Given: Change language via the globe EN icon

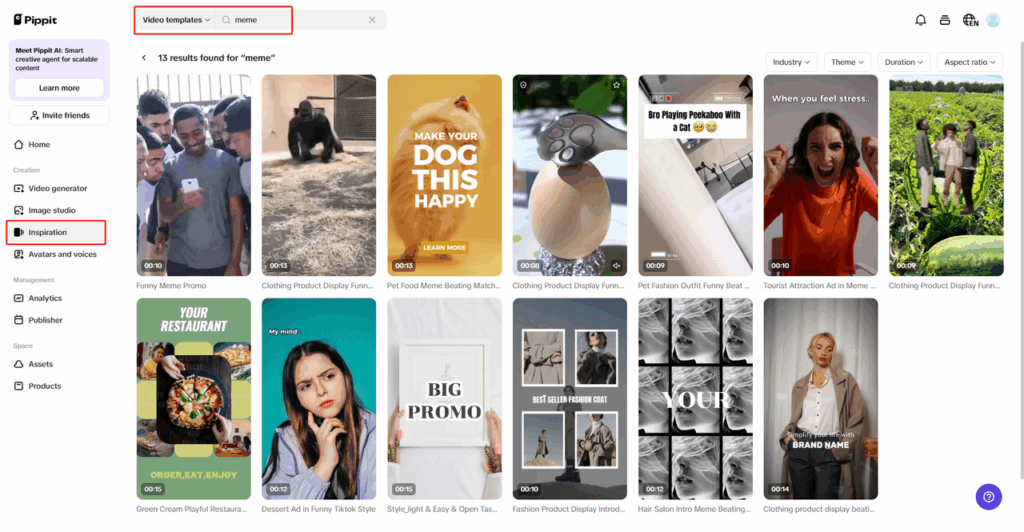Looking at the screenshot, I should [x=970, y=20].
